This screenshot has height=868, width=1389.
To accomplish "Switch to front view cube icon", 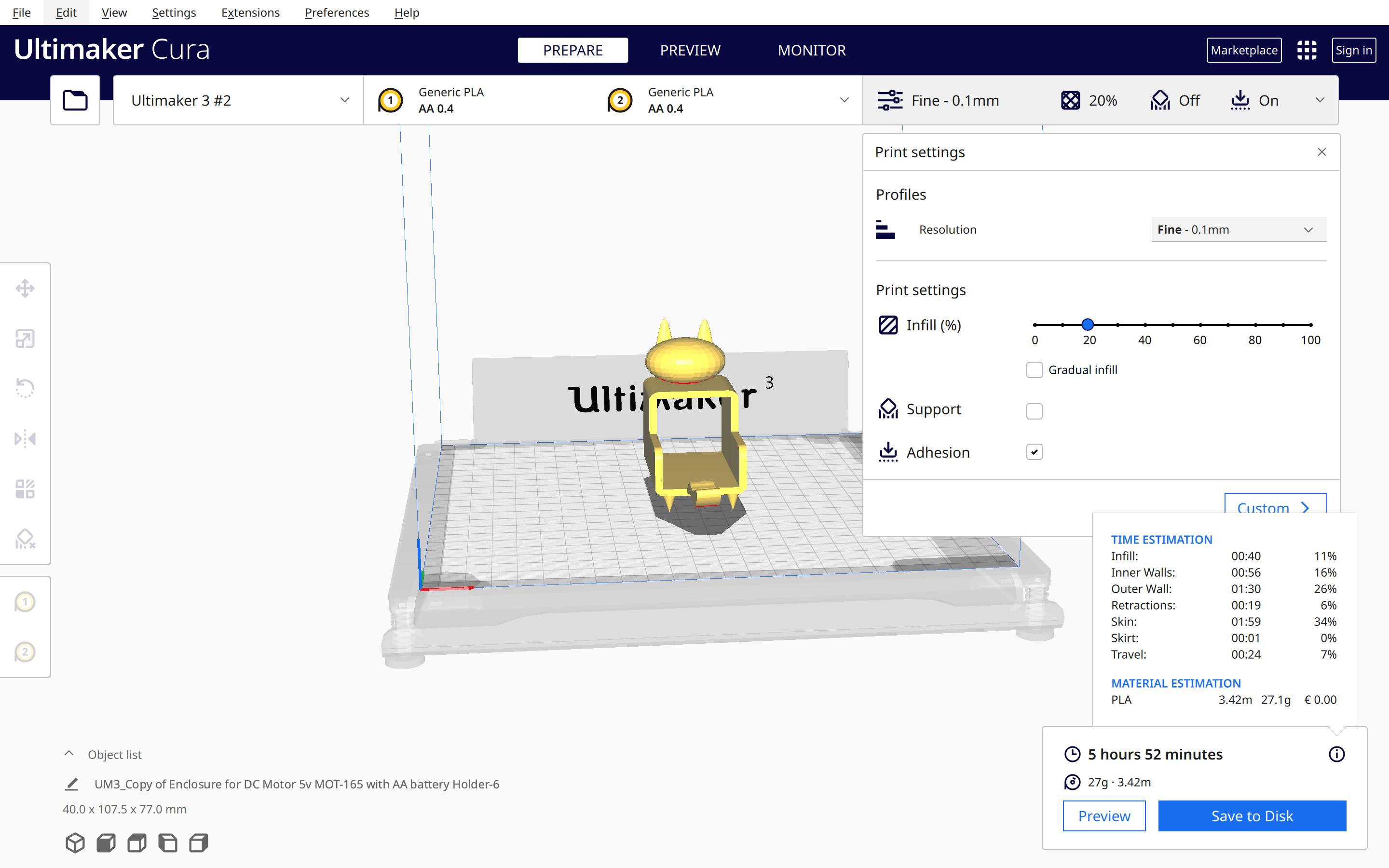I will 106,843.
